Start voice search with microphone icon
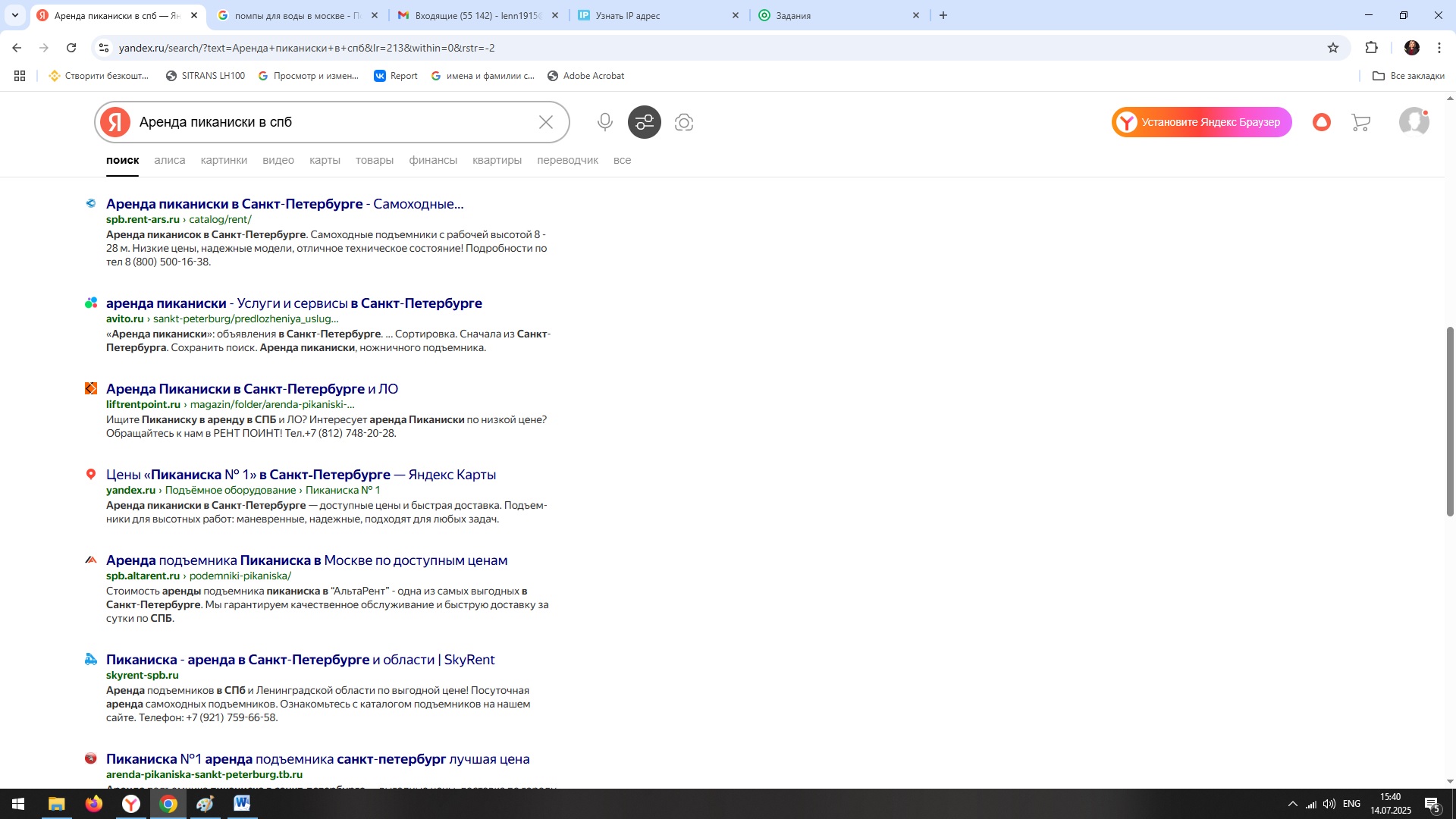This screenshot has height=819, width=1456. 604,122
